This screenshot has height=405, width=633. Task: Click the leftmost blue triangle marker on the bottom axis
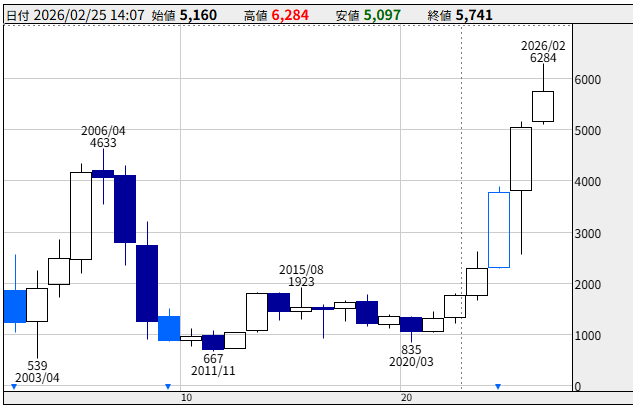tap(14, 386)
